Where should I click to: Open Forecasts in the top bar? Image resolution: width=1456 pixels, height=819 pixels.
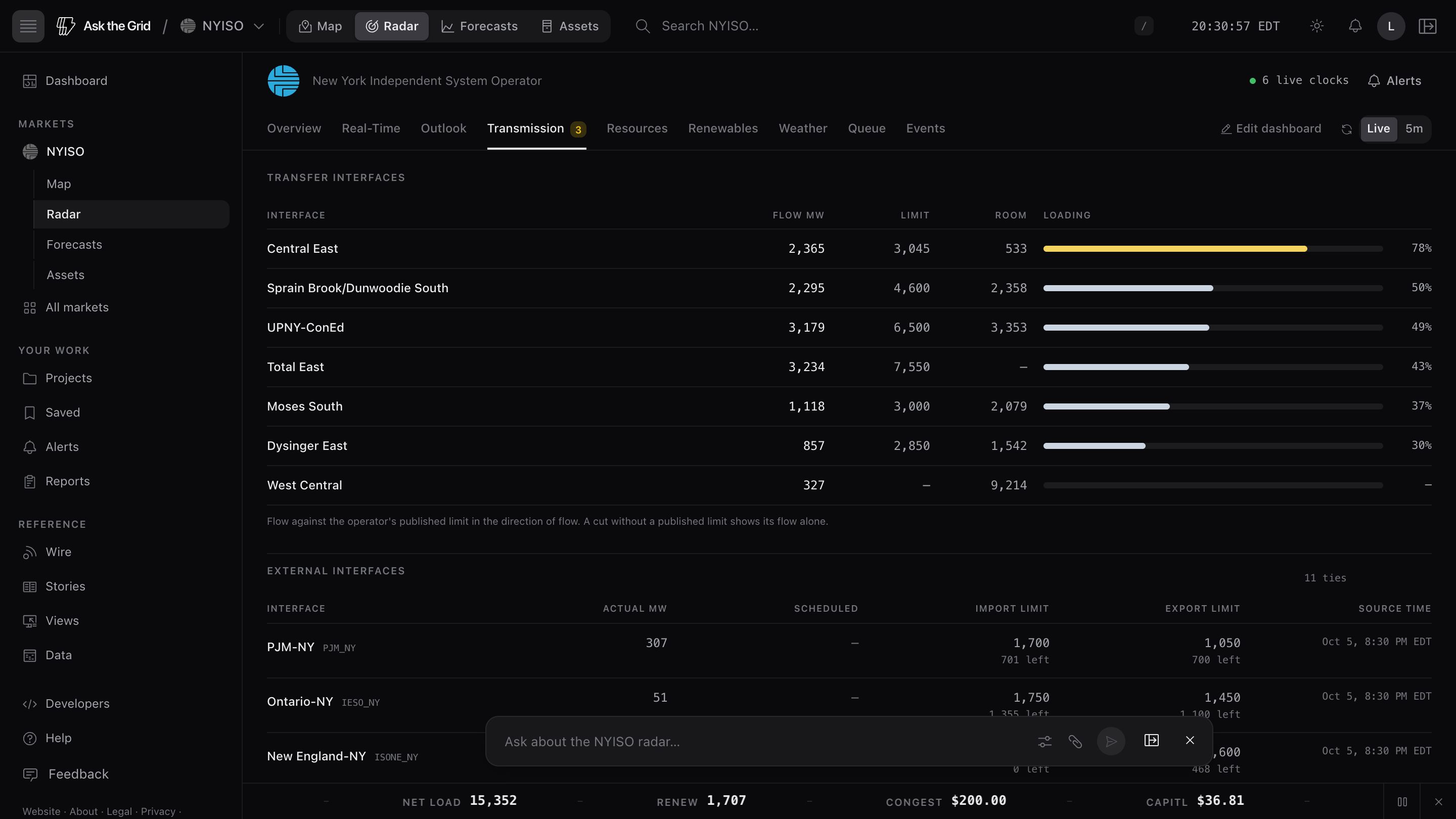[x=479, y=26]
